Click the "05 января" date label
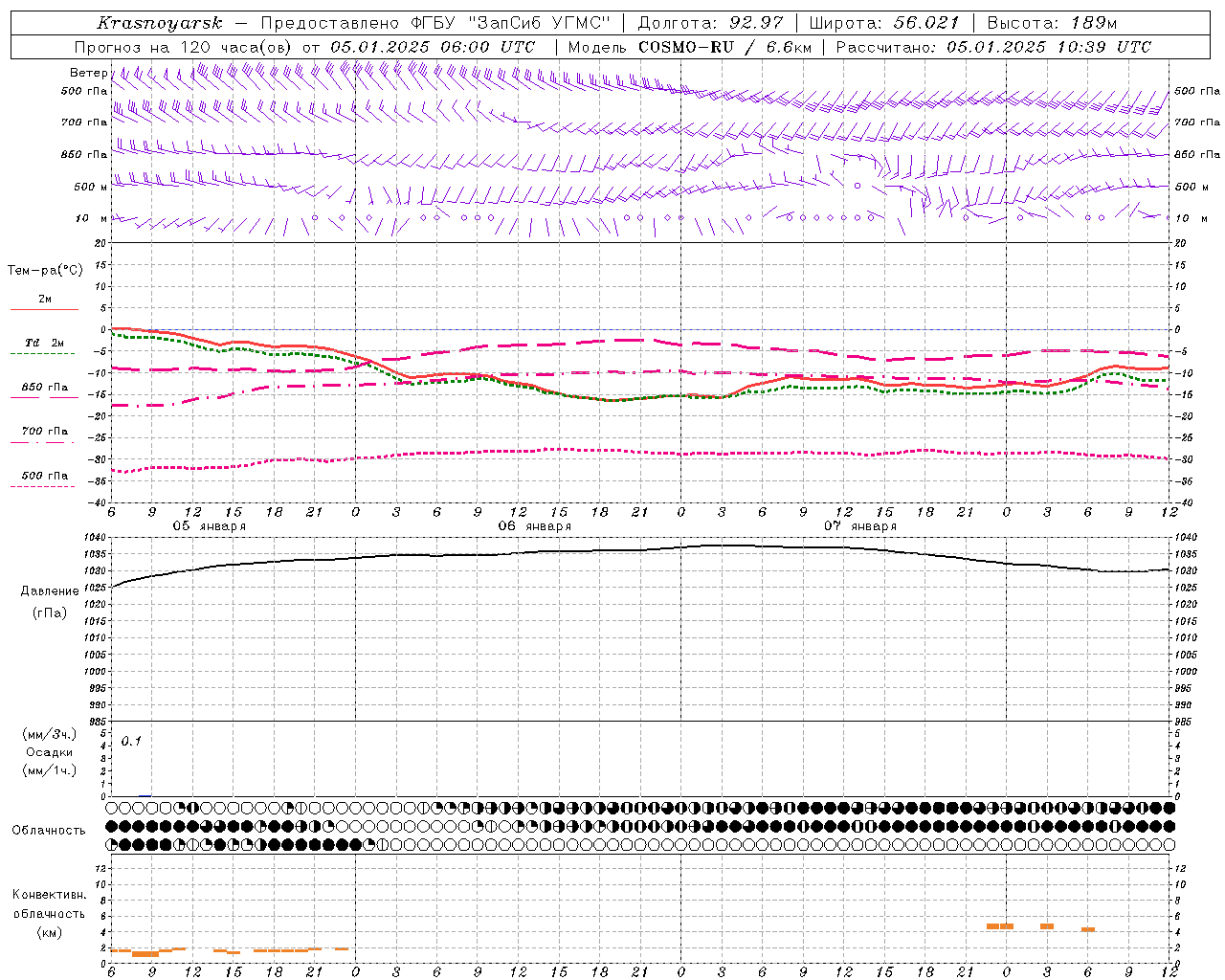 209,526
